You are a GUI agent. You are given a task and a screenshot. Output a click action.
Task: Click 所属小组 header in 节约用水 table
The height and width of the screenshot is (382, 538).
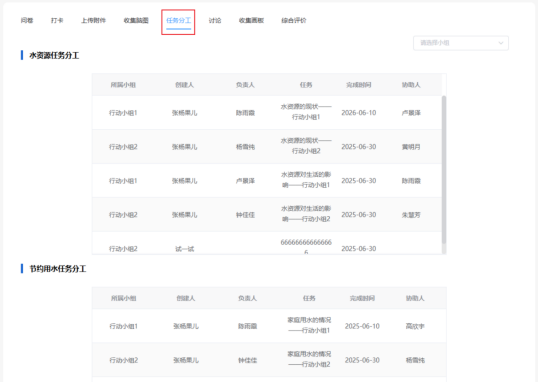[x=124, y=298]
